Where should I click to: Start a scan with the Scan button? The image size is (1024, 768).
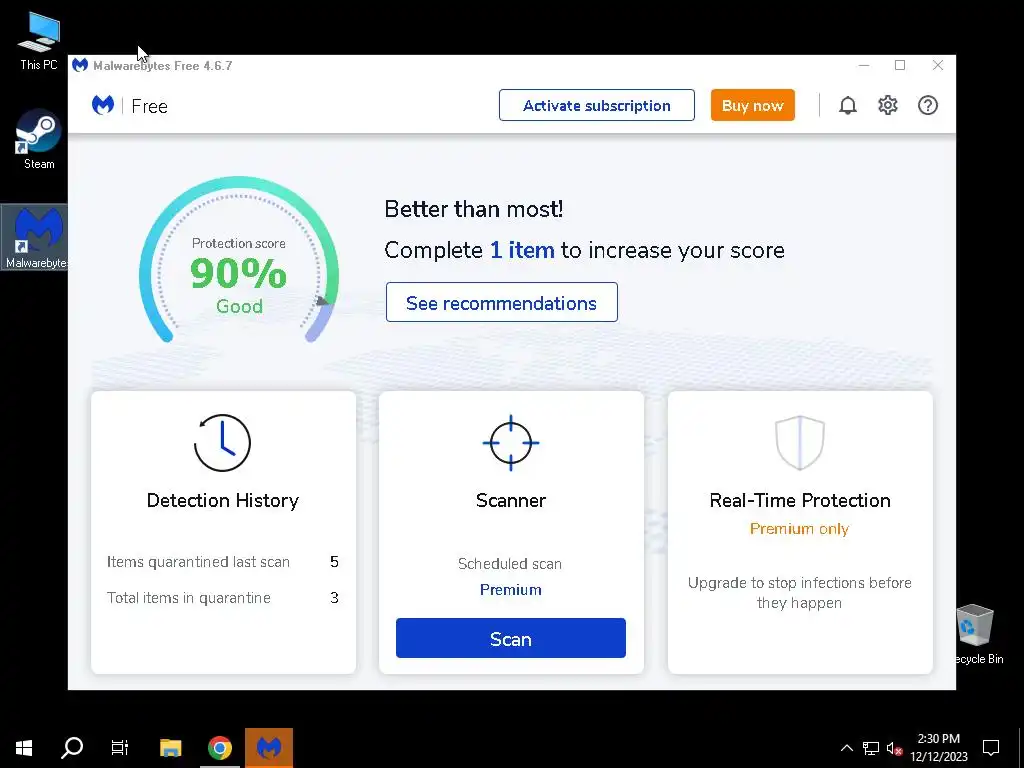coord(511,638)
